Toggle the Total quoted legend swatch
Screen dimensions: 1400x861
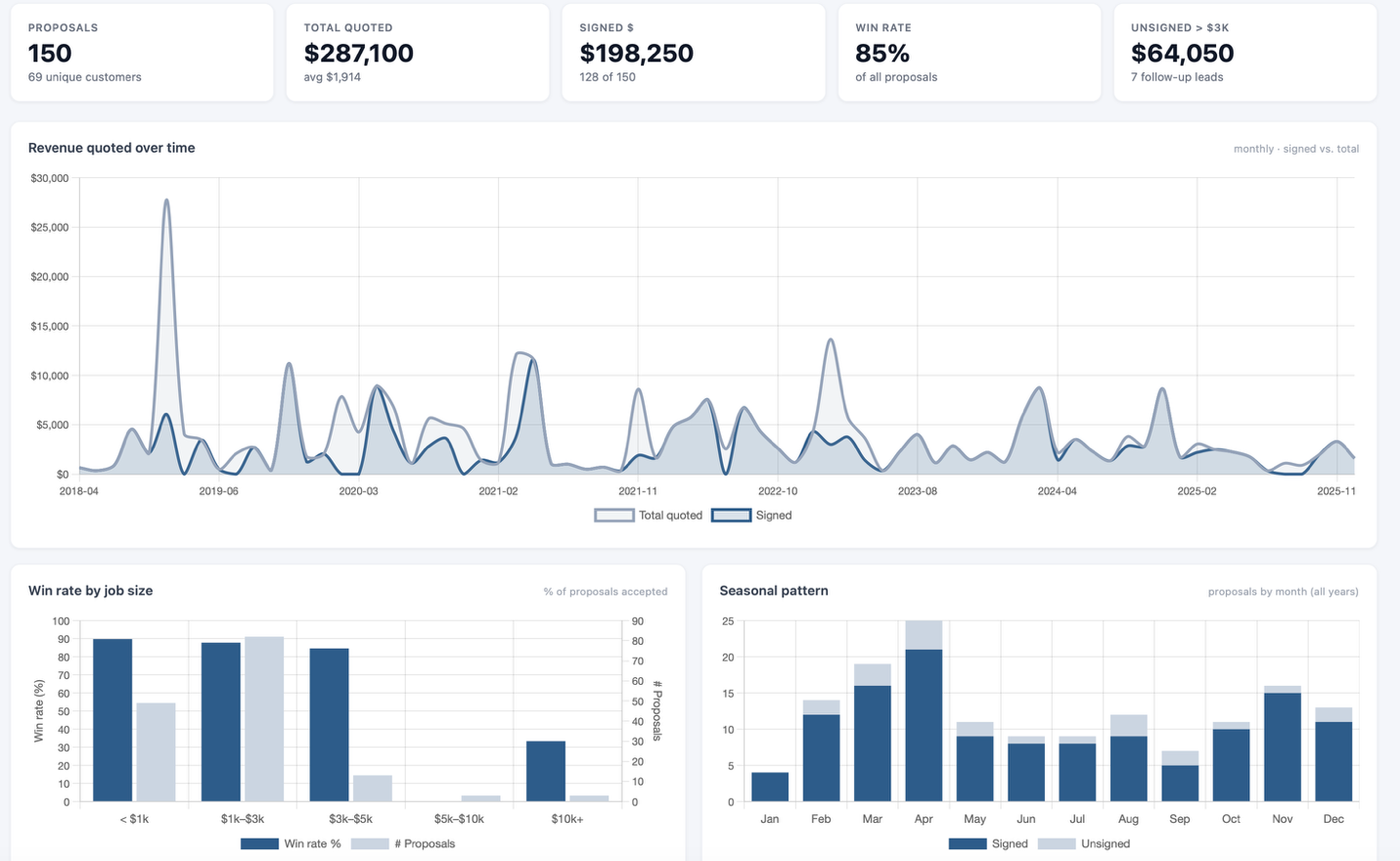click(x=614, y=516)
